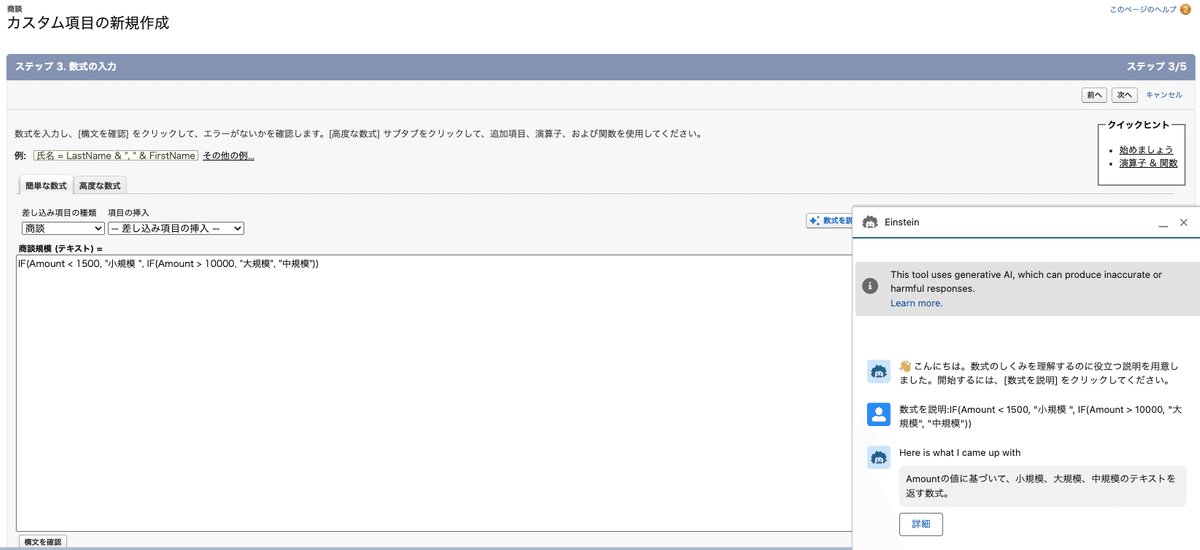Click the 構文を確認 button

click(42, 541)
